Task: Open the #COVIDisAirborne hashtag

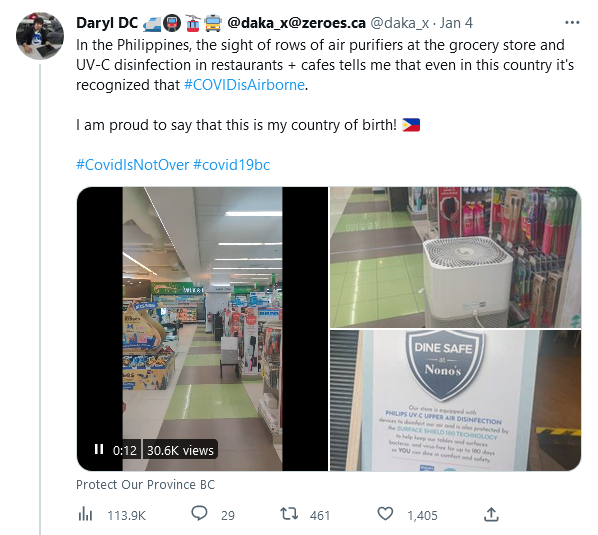Action: coord(244,85)
